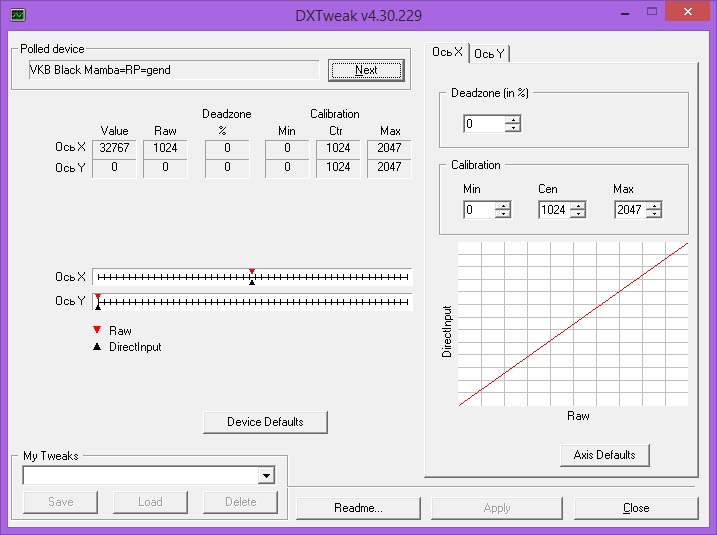Image resolution: width=717 pixels, height=535 pixels.
Task: Click Ось Y Value cell
Action: 114,167
